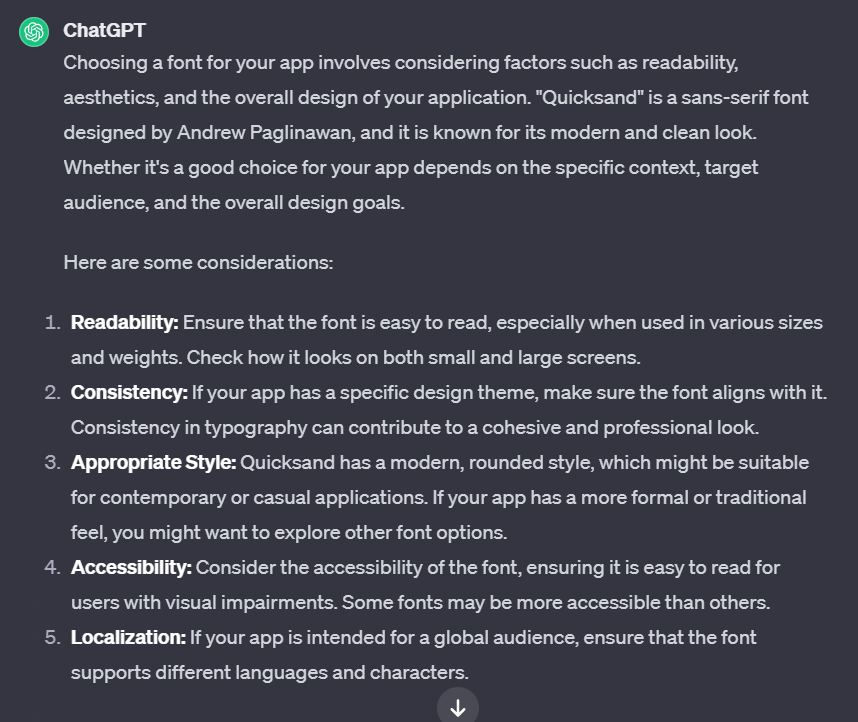Click the list number 3 marker

point(52,463)
